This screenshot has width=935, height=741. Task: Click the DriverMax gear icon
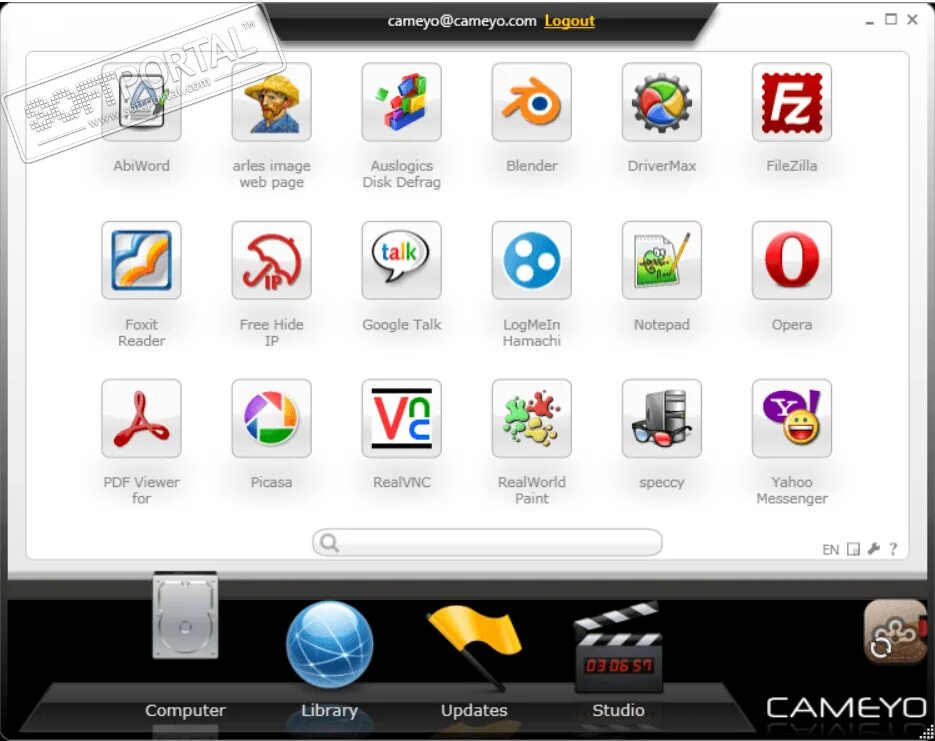[661, 102]
